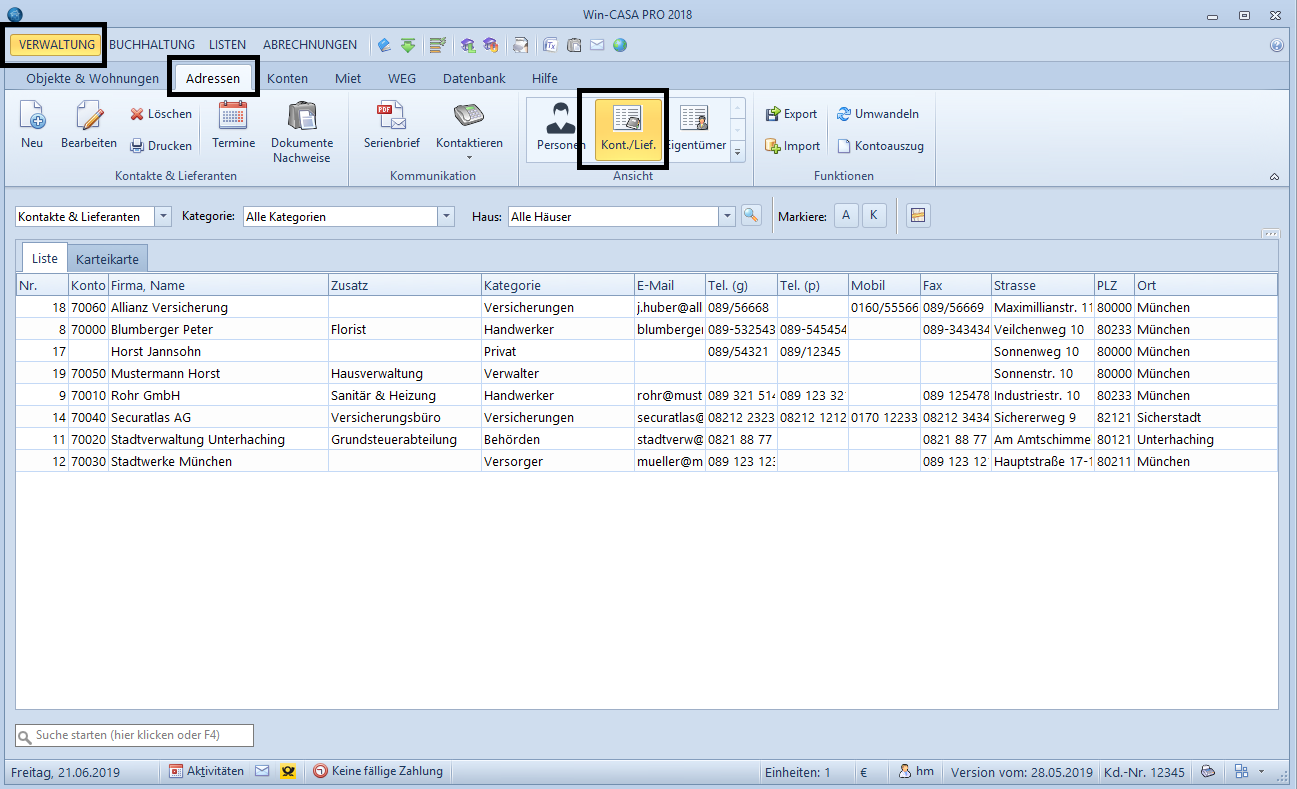Open the VERWALTUNG menu
1297x789 pixels.
(57, 45)
